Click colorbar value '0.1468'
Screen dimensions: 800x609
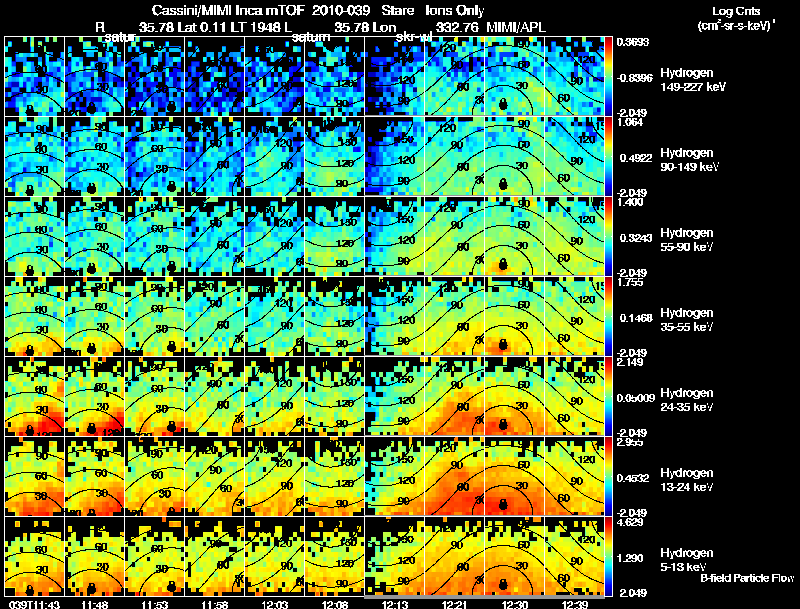click(x=634, y=318)
